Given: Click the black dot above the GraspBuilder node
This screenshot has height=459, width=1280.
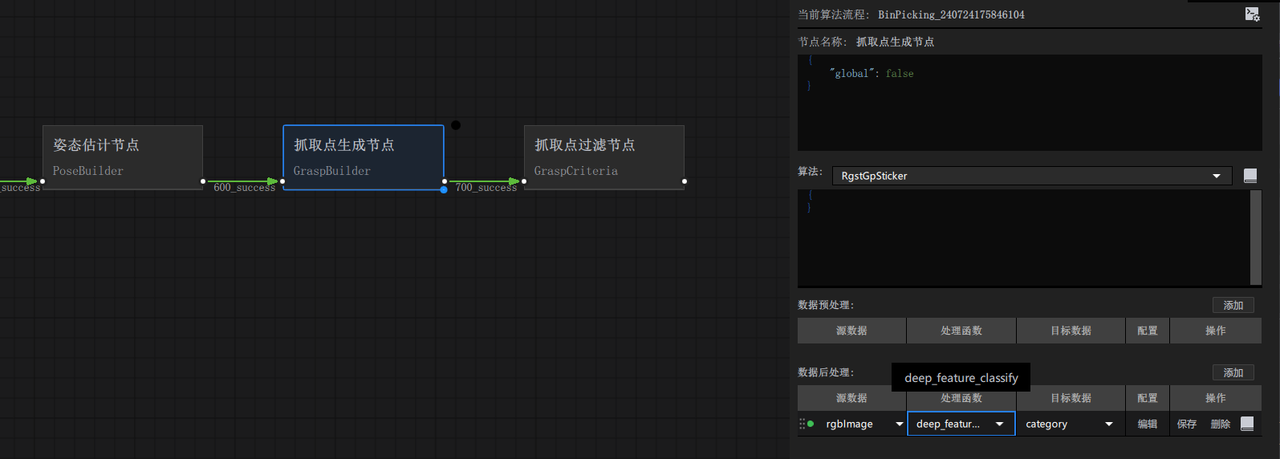Looking at the screenshot, I should 456,125.
